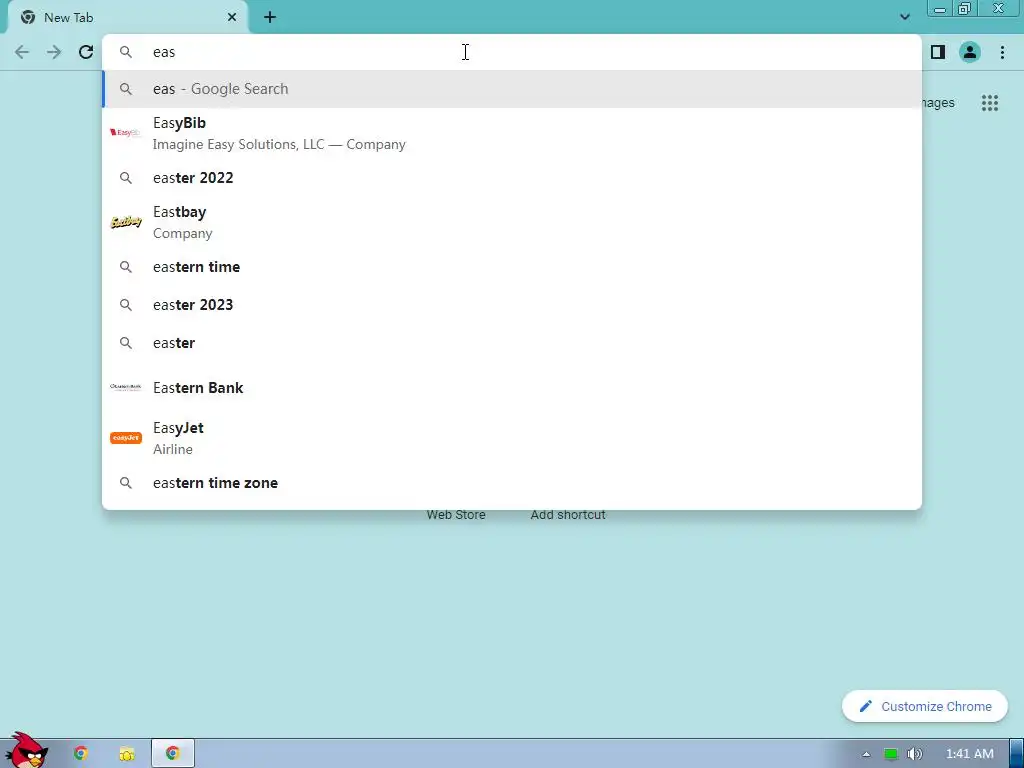Open the Web Store shortcut
Viewport: 1024px width, 768px height.
[x=456, y=515]
